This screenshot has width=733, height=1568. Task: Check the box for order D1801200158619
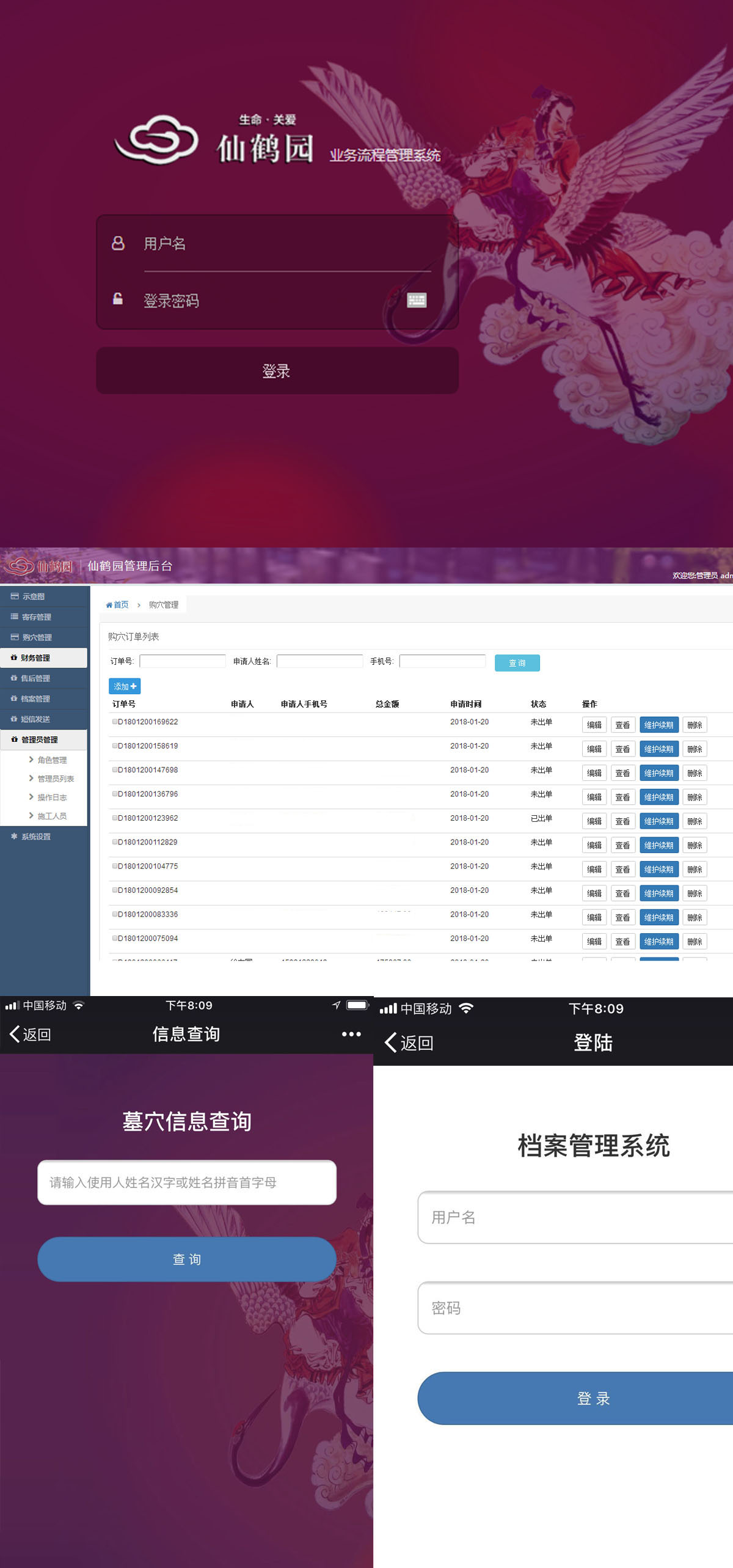115,746
